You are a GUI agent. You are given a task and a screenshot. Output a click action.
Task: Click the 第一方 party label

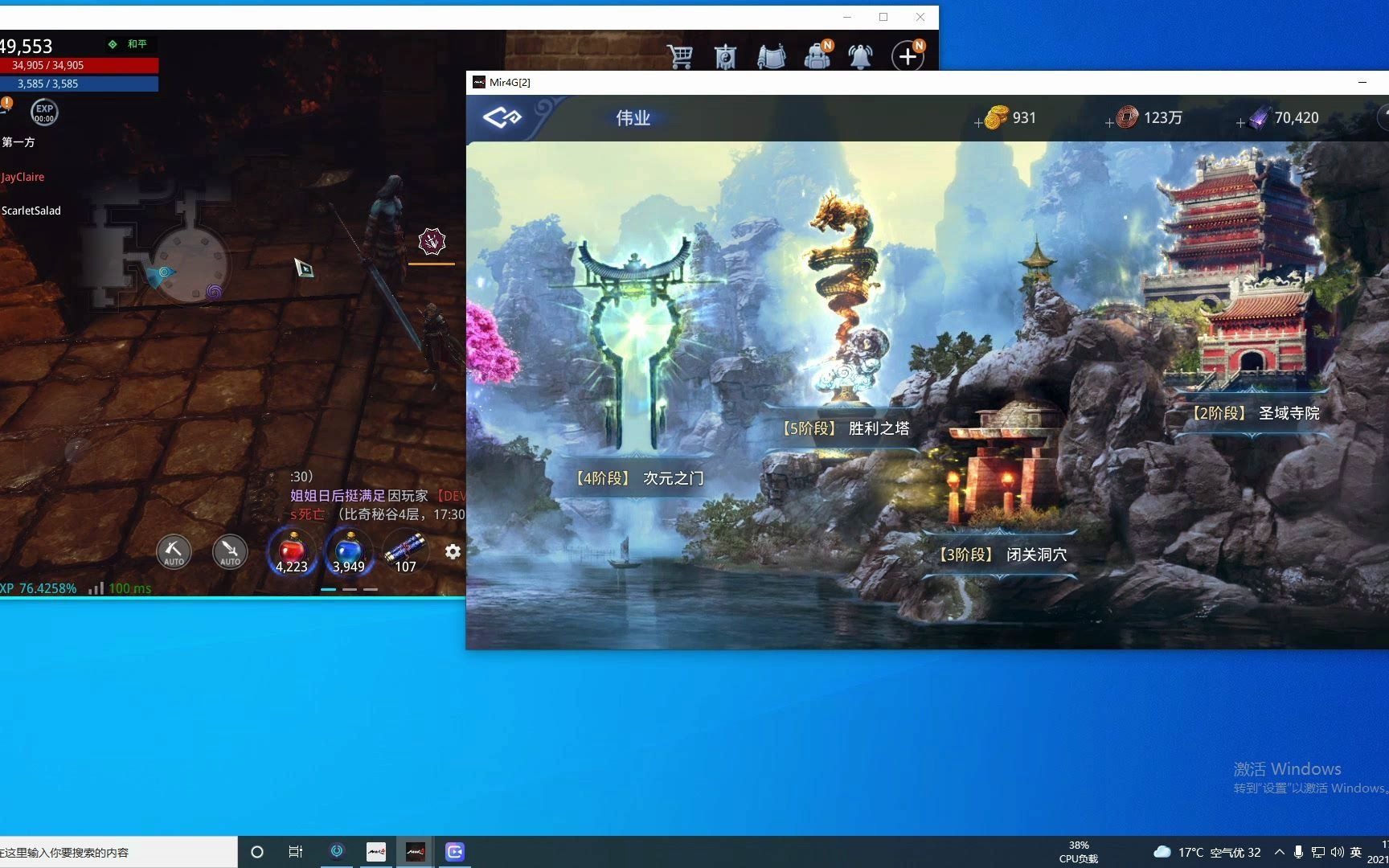18,142
